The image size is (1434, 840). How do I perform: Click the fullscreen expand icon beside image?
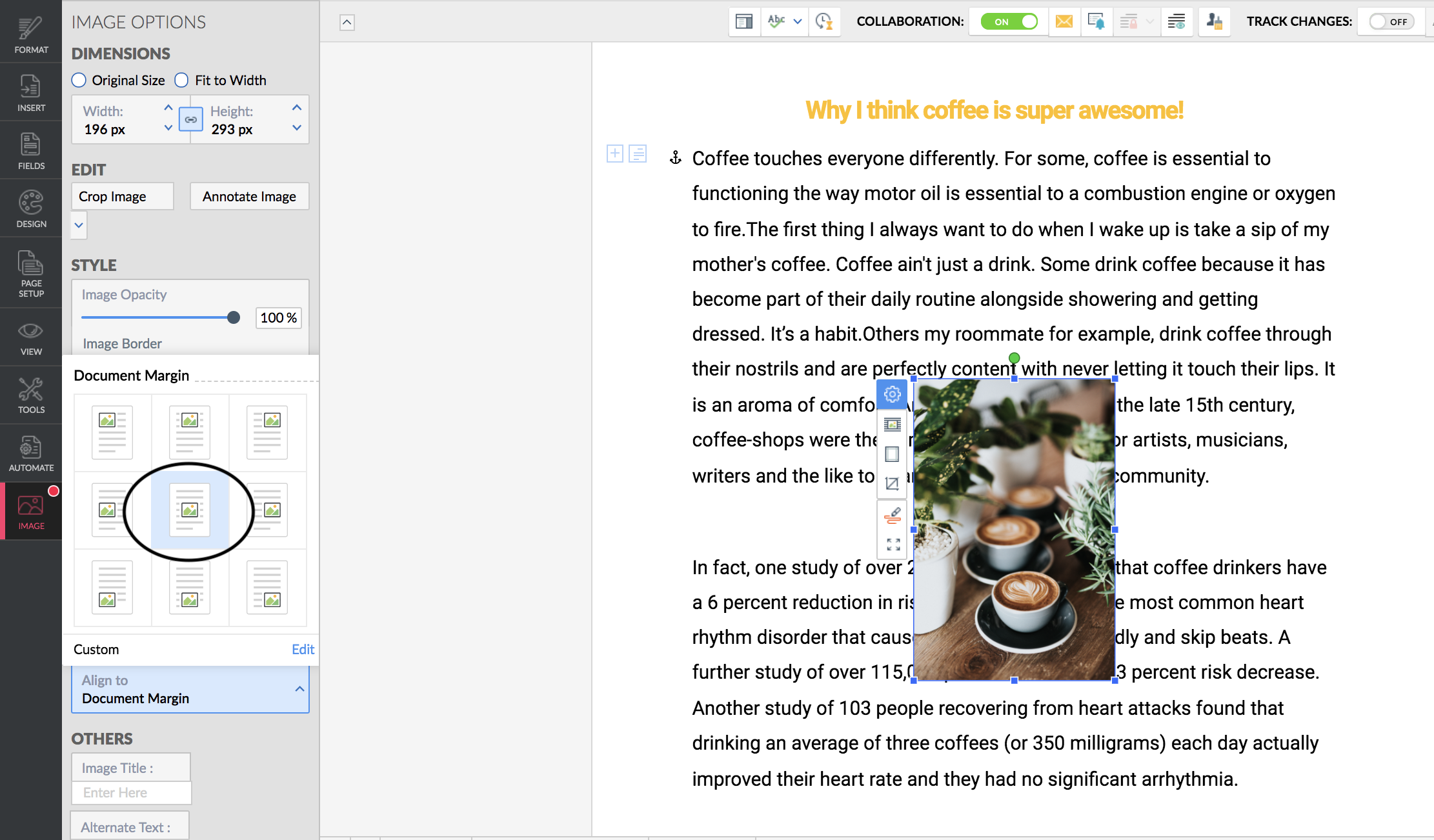click(893, 545)
